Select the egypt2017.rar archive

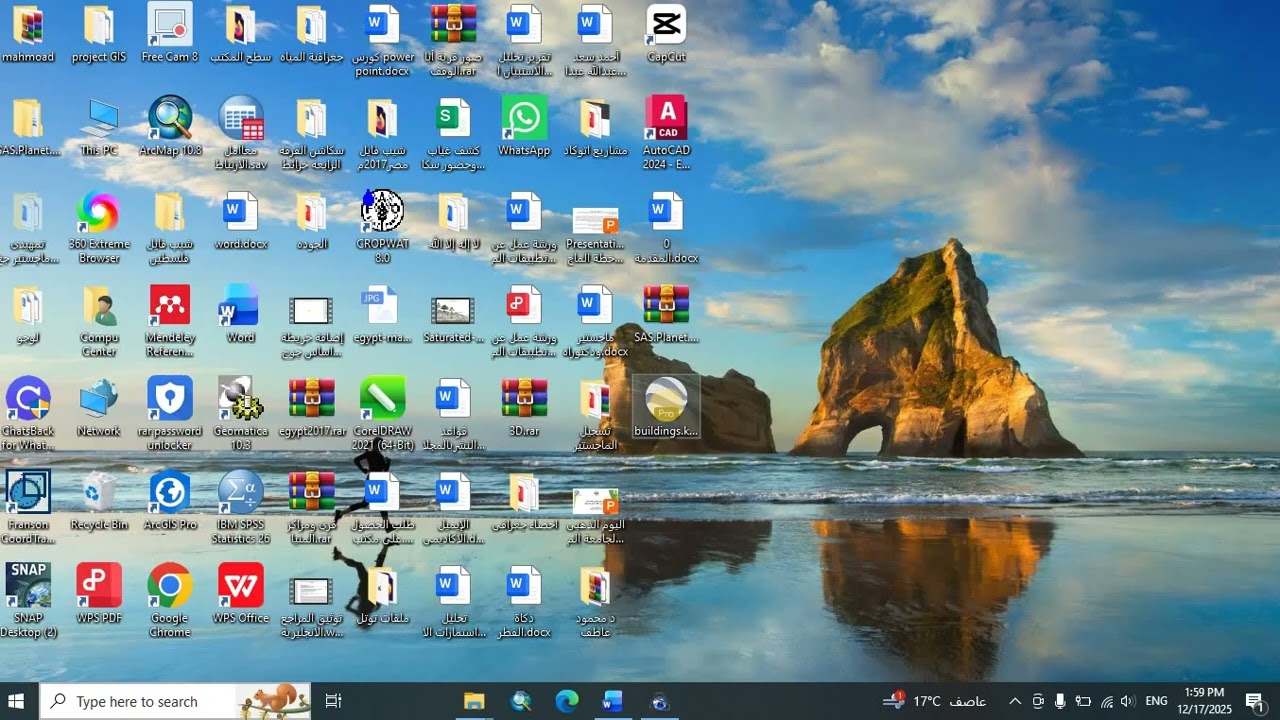point(311,407)
